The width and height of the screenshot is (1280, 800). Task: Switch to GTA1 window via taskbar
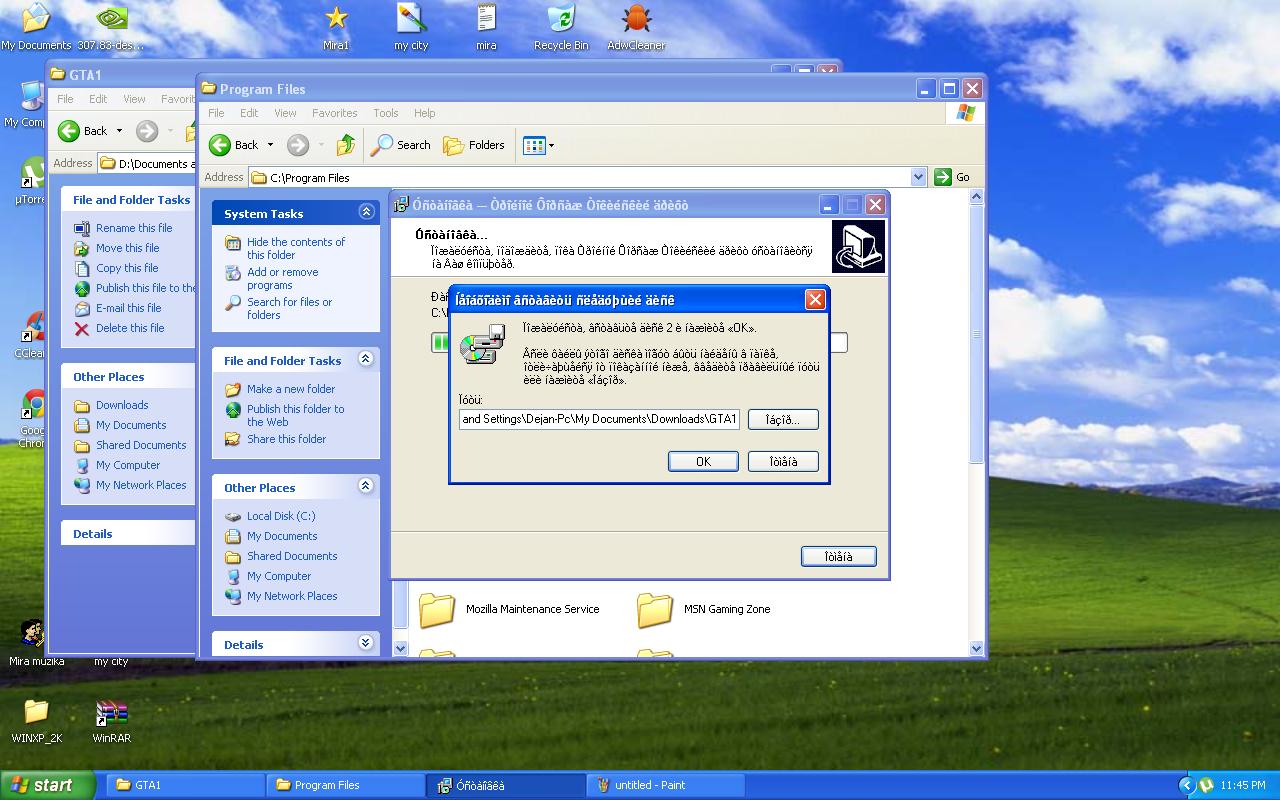tap(185, 785)
